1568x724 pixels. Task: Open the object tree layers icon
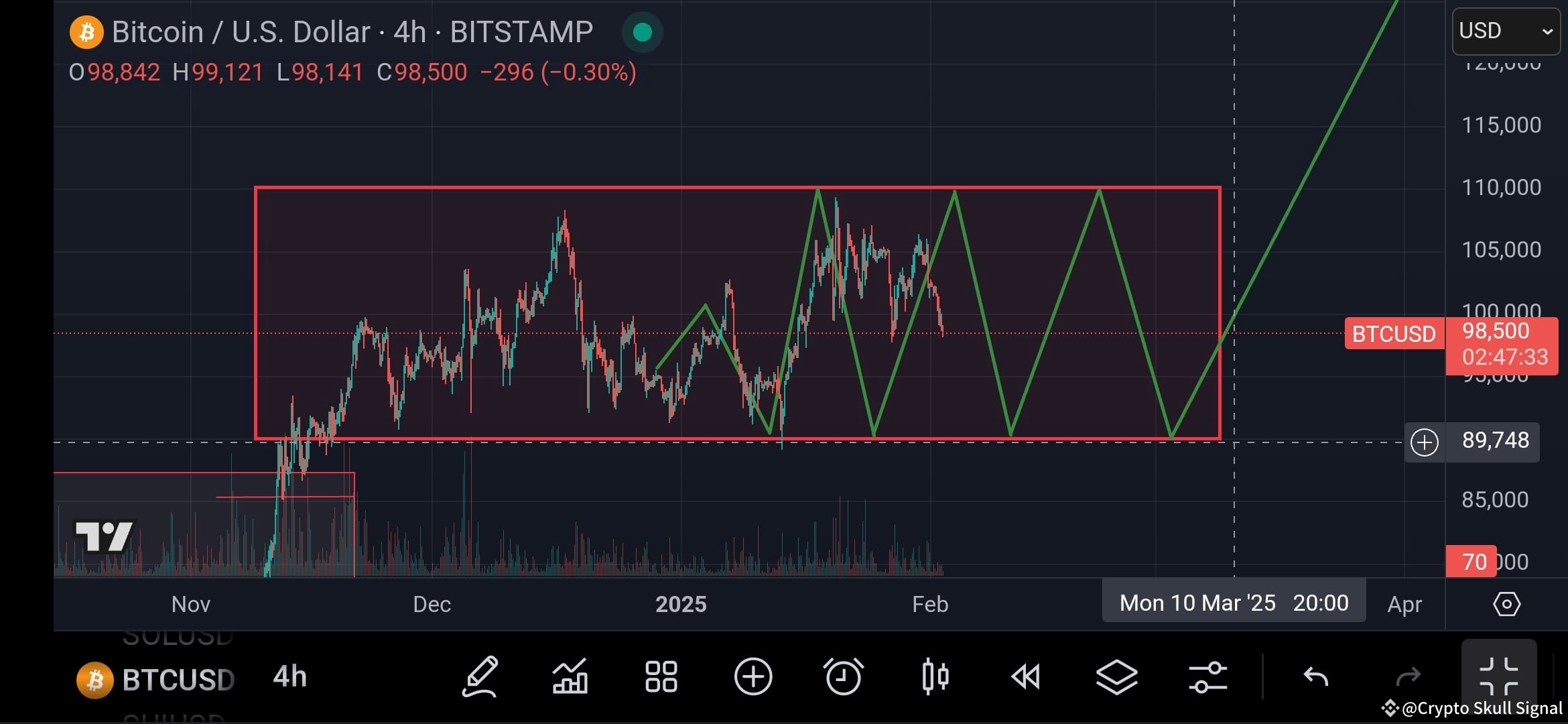(x=1118, y=677)
